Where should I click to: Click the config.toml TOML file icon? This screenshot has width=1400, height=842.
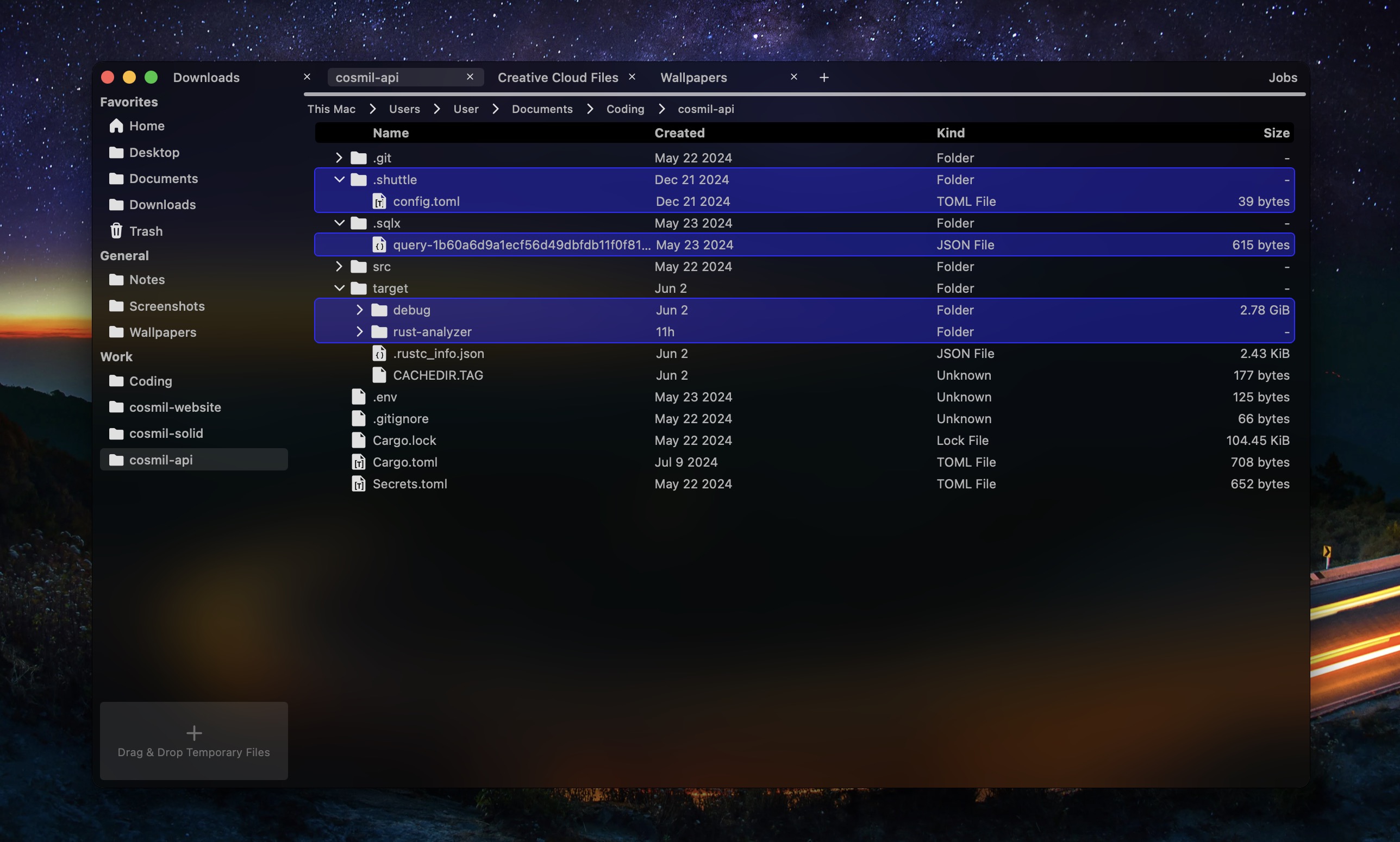(379, 202)
